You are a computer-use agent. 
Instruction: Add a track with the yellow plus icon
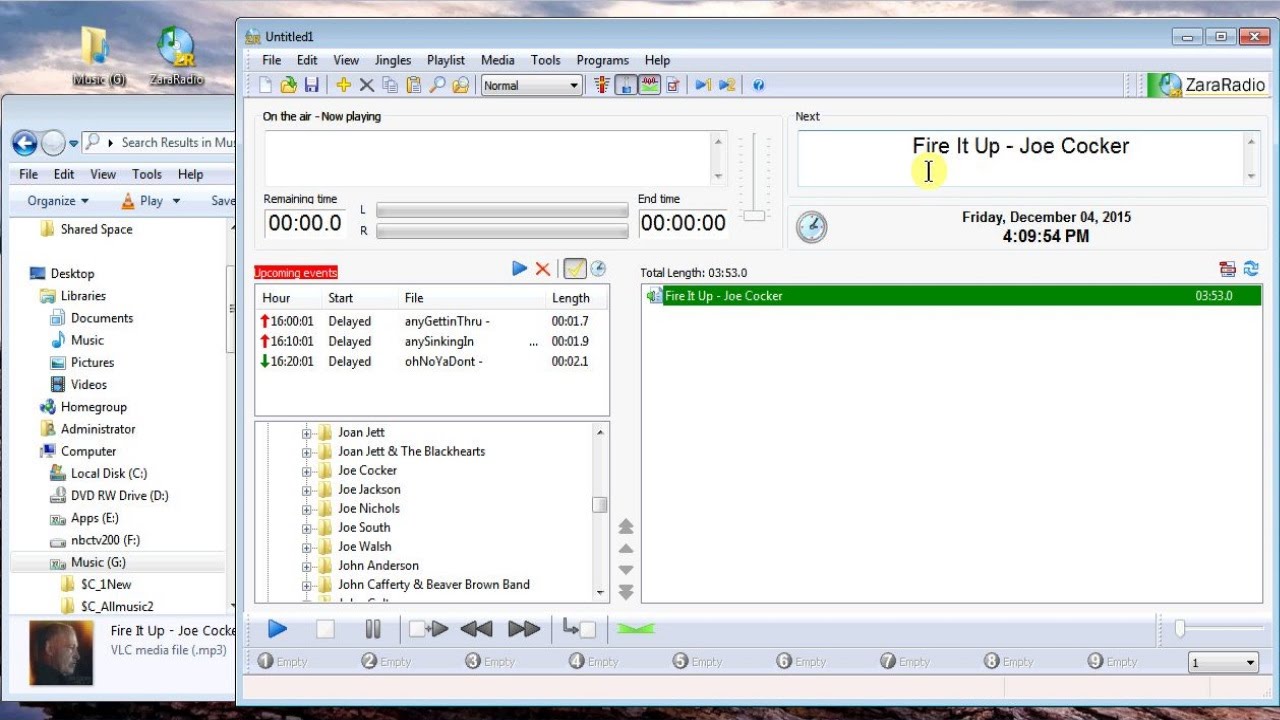point(343,86)
